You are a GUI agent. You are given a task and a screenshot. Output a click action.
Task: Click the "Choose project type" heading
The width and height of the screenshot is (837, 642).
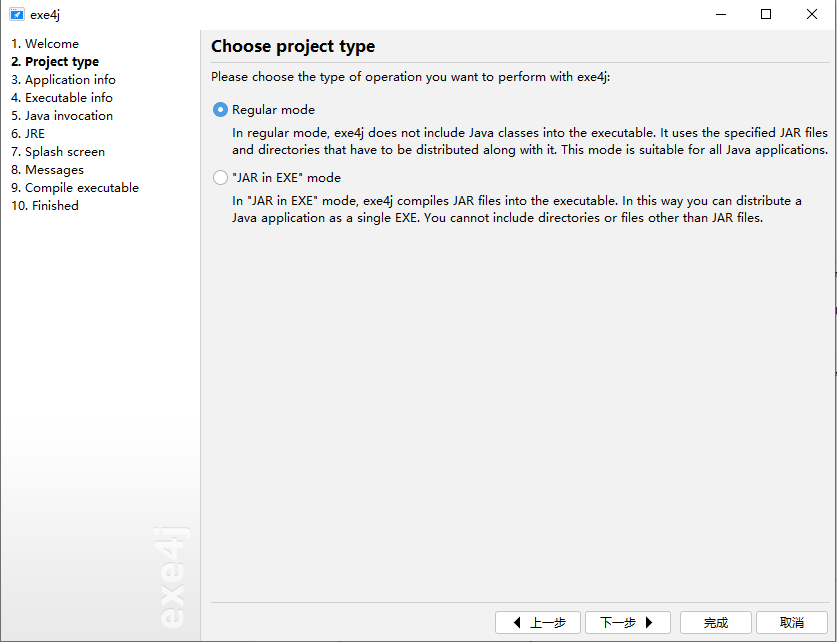coord(293,46)
